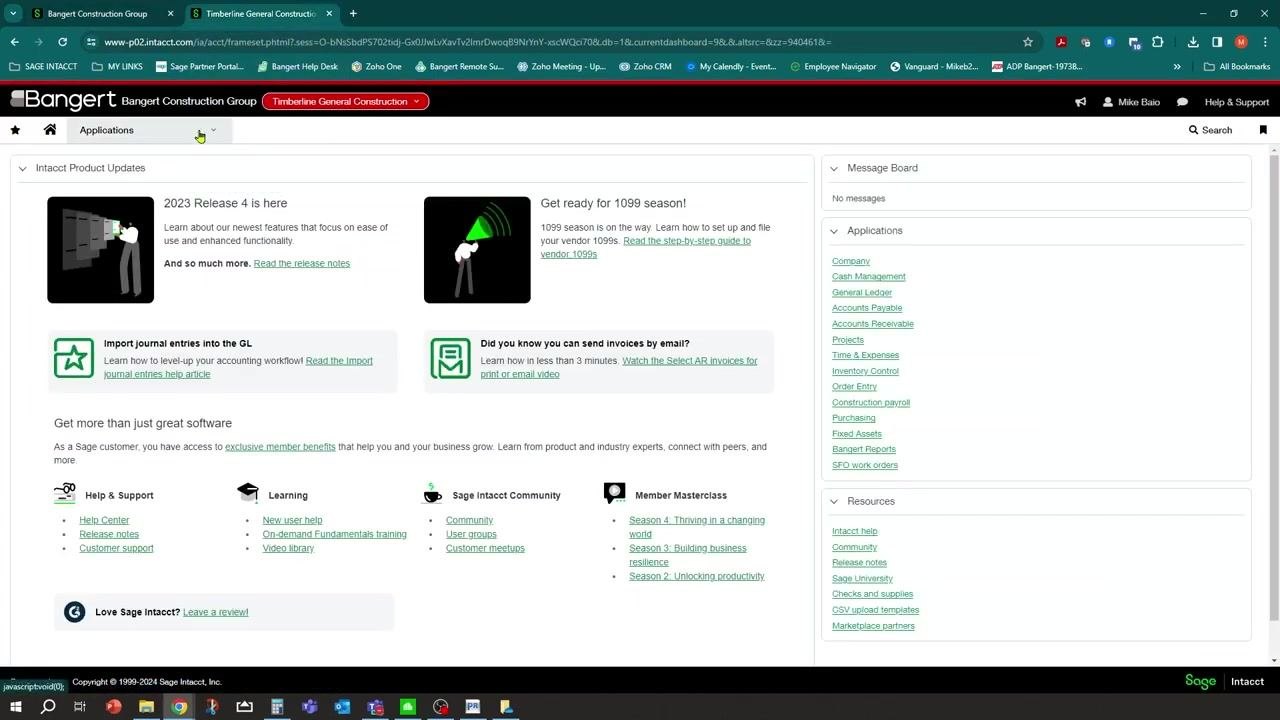Click the bookmark icon beside Search

click(1263, 130)
